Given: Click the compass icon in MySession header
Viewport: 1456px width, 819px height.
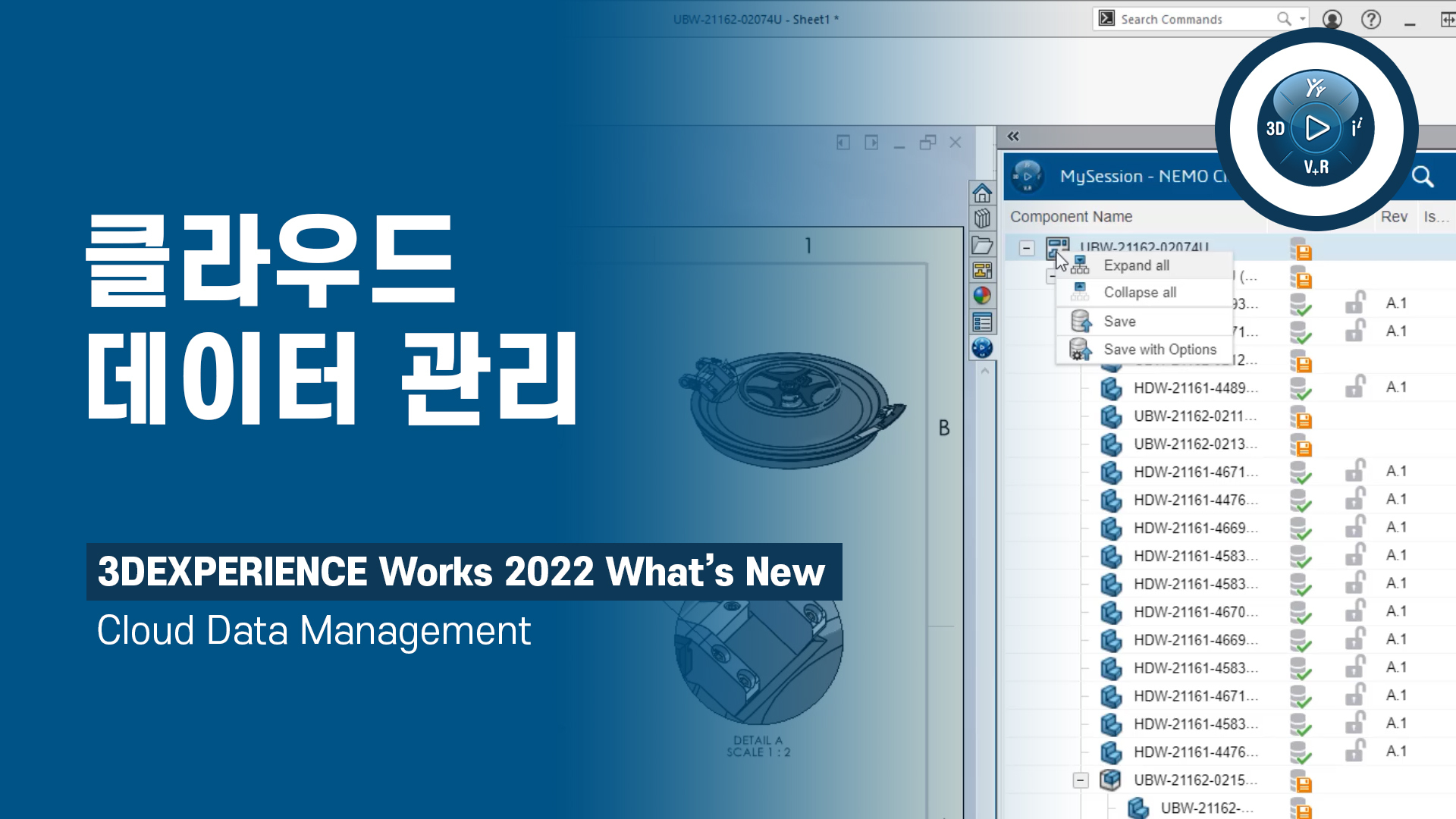Looking at the screenshot, I should click(x=1028, y=177).
